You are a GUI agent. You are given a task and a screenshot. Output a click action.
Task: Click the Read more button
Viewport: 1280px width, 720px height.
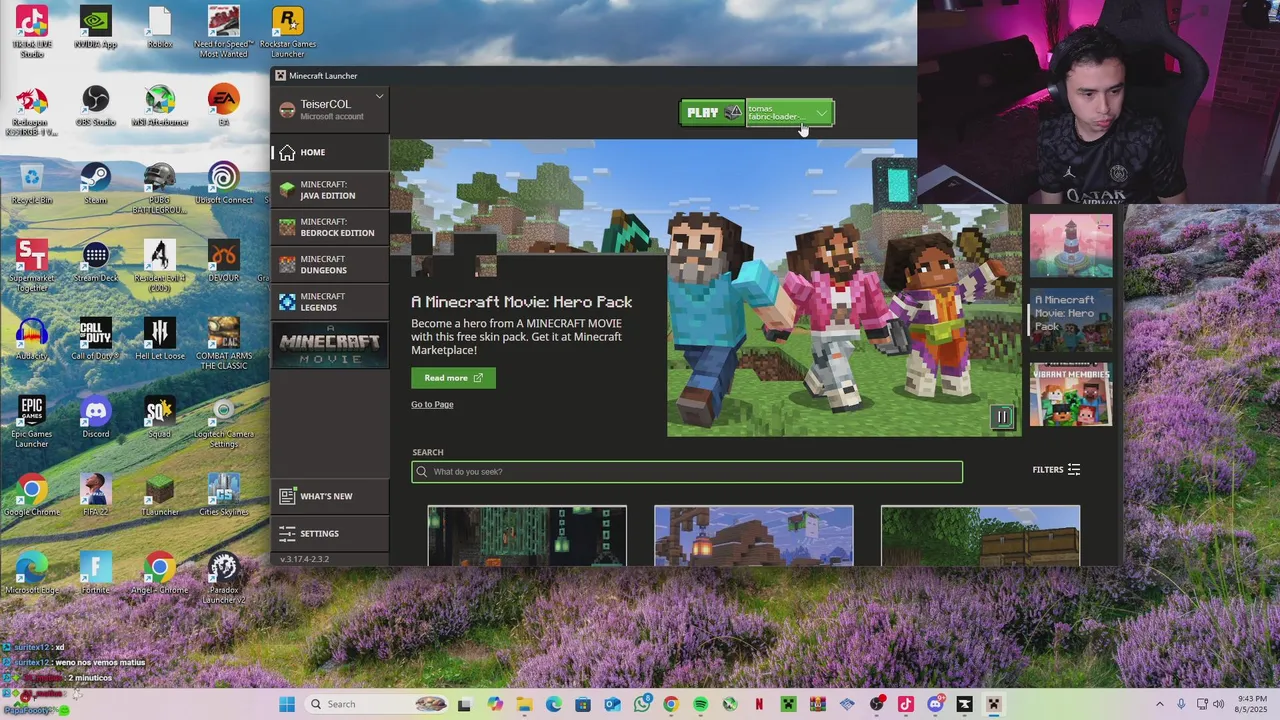point(453,378)
